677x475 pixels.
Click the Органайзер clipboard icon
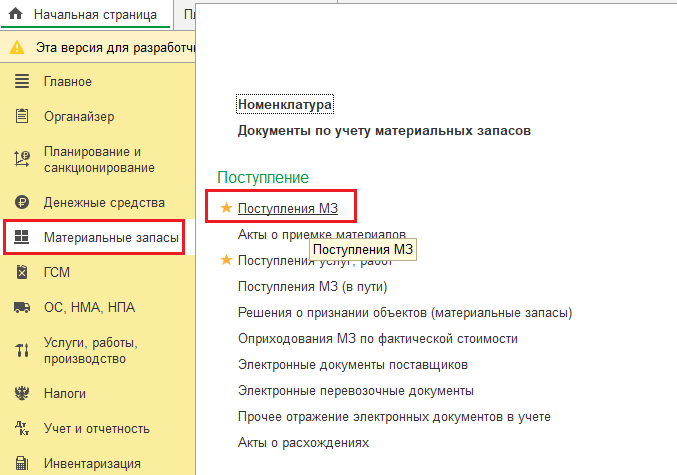pos(22,116)
